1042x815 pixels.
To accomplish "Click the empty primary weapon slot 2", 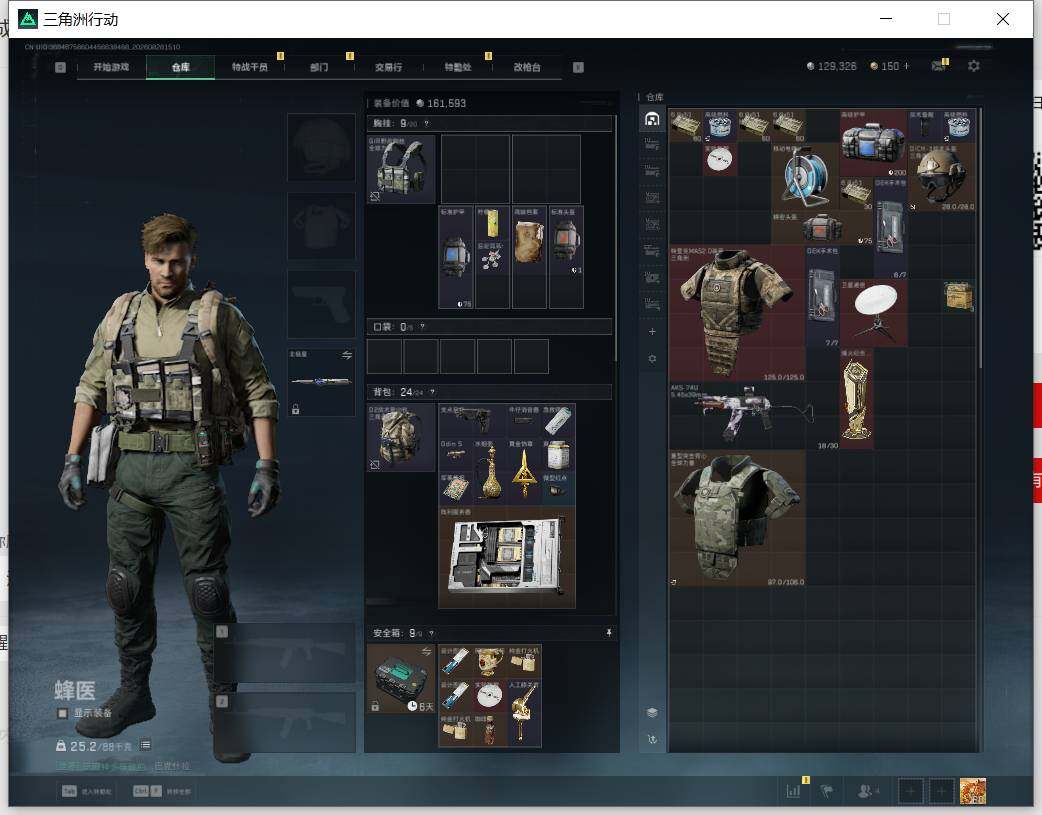I will (284, 723).
